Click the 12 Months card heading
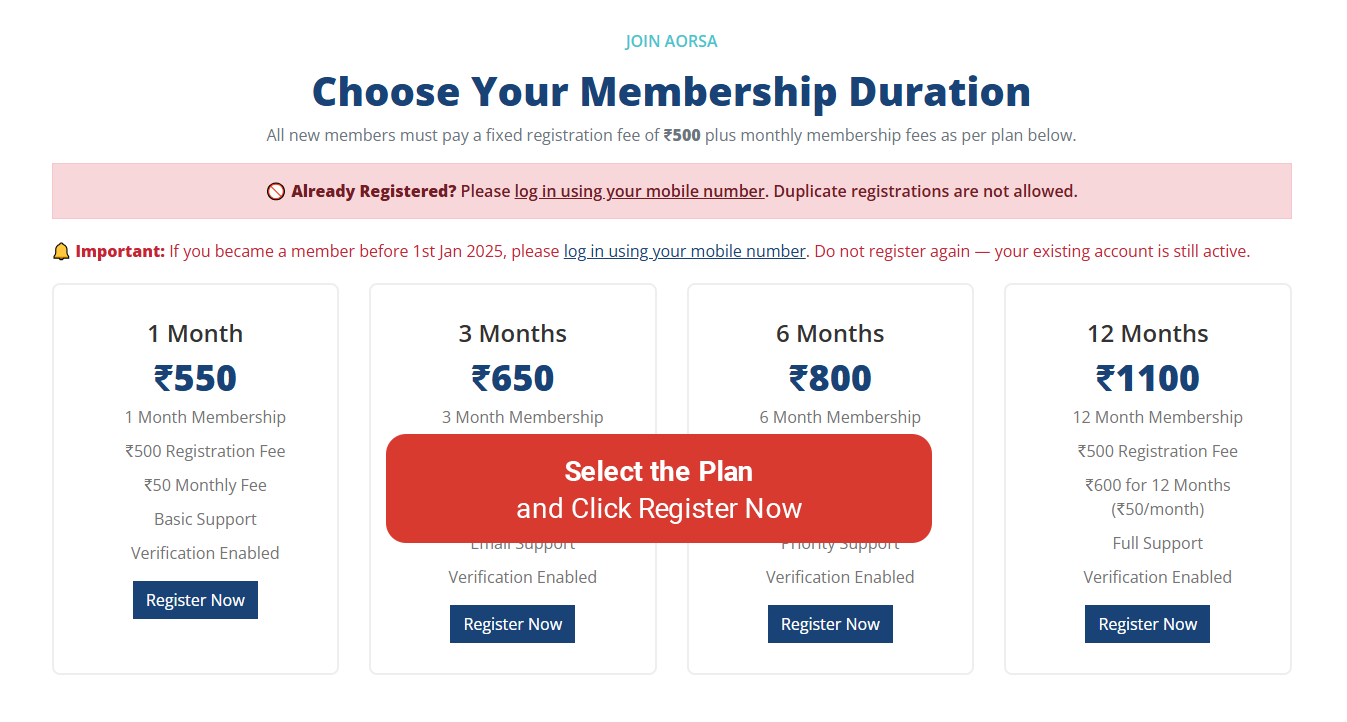The height and width of the screenshot is (722, 1347). point(1147,334)
